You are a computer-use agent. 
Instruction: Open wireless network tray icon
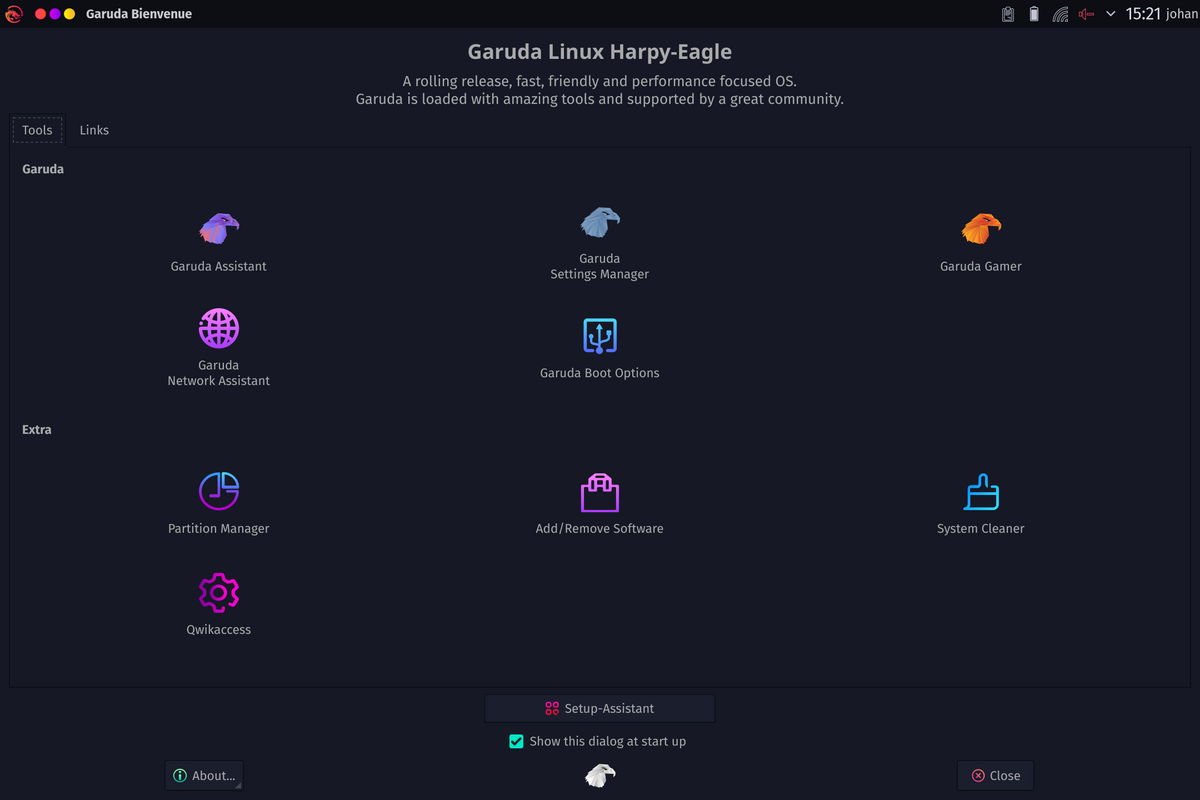1060,14
